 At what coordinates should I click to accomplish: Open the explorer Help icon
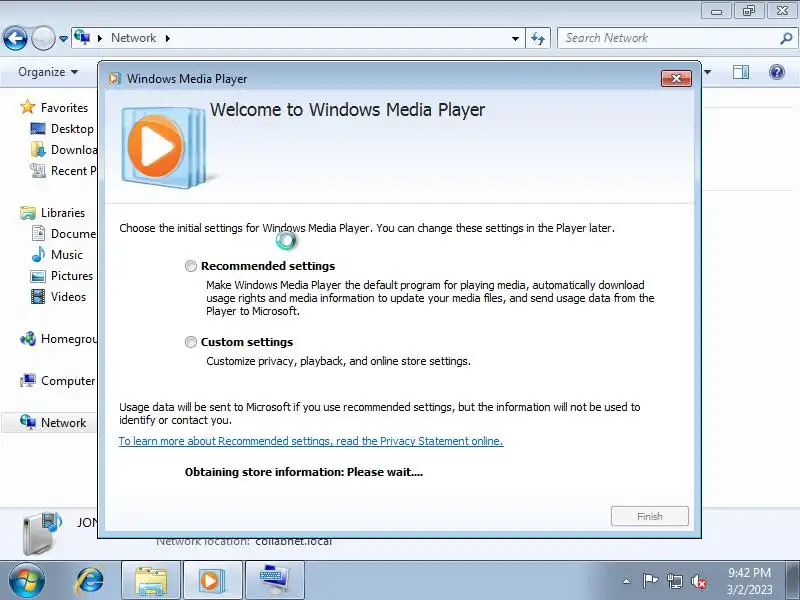(x=777, y=72)
